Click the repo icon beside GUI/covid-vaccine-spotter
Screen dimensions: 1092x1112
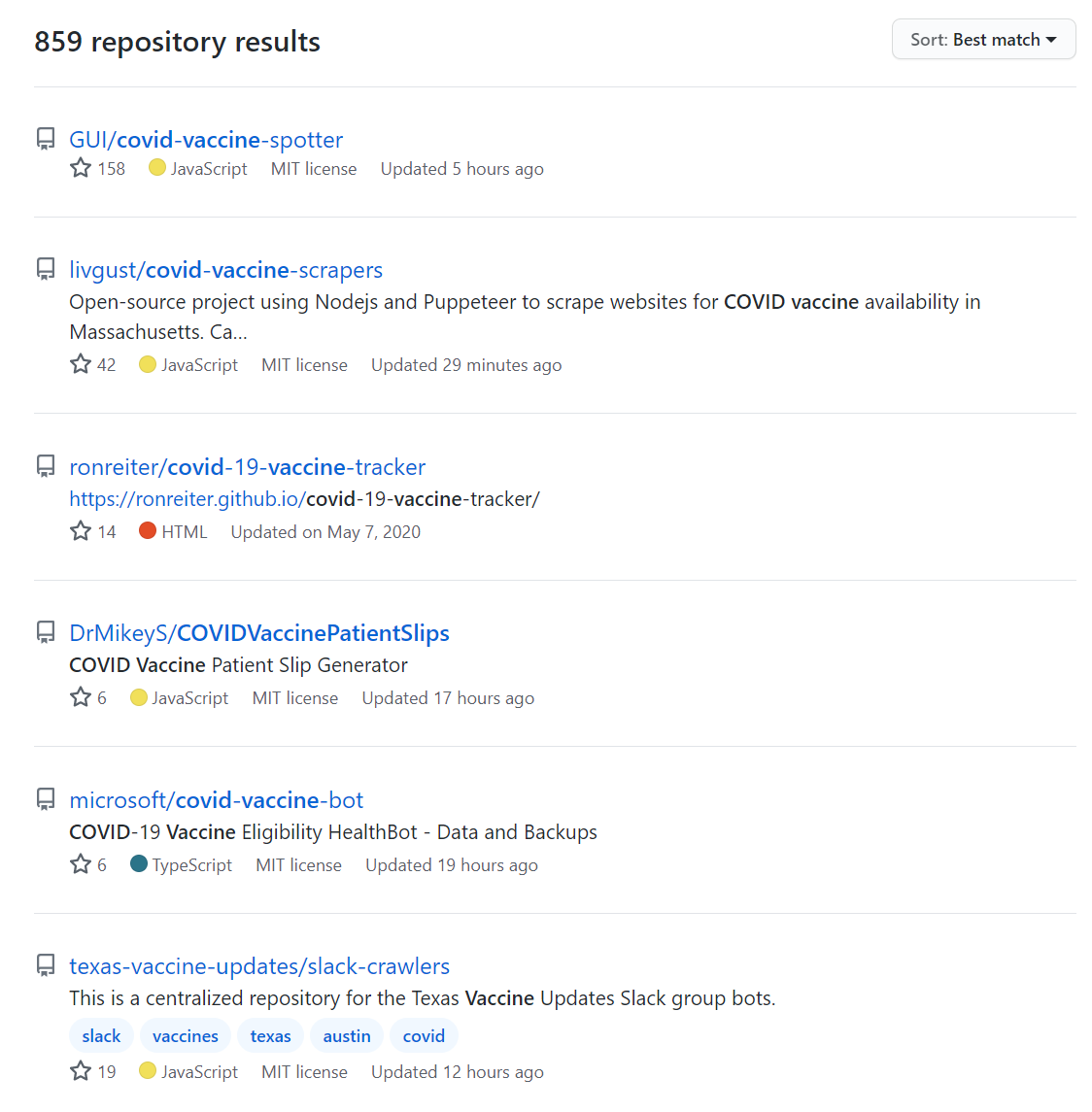click(x=46, y=139)
